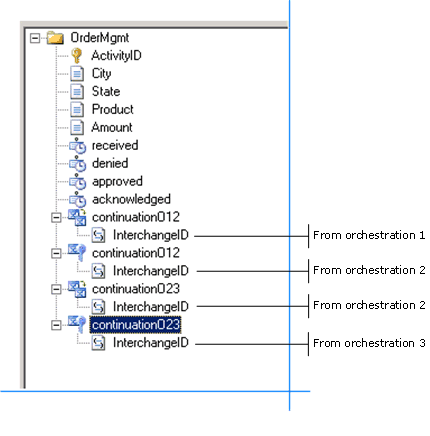Select the Product data item
Screen dimensions: 430x436
click(x=113, y=109)
